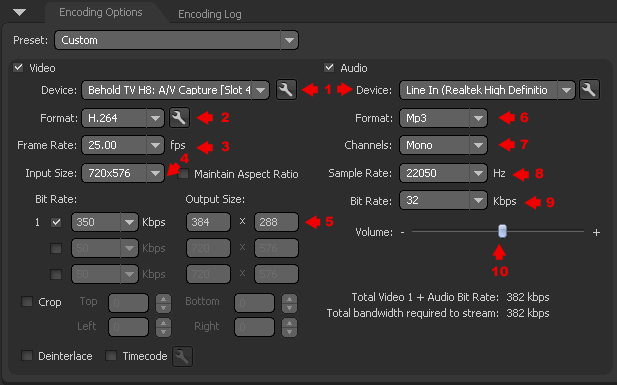Enable Maintain Aspect Ratio checkbox
Image resolution: width=617 pixels, height=385 pixels.
[183, 174]
